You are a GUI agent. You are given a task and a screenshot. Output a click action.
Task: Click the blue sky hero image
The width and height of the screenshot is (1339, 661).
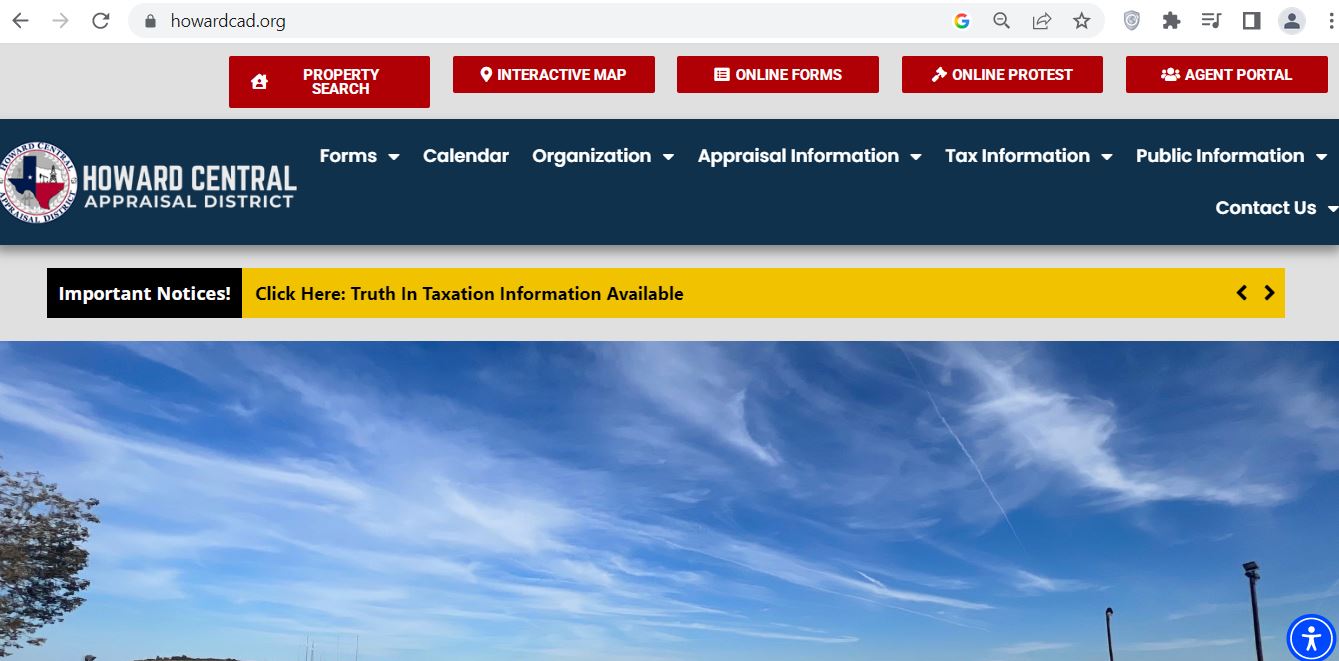click(x=669, y=500)
